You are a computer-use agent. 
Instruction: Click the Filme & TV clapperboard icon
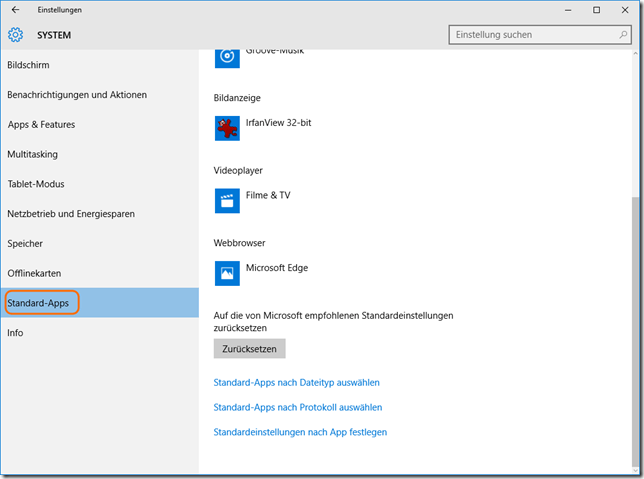click(227, 200)
